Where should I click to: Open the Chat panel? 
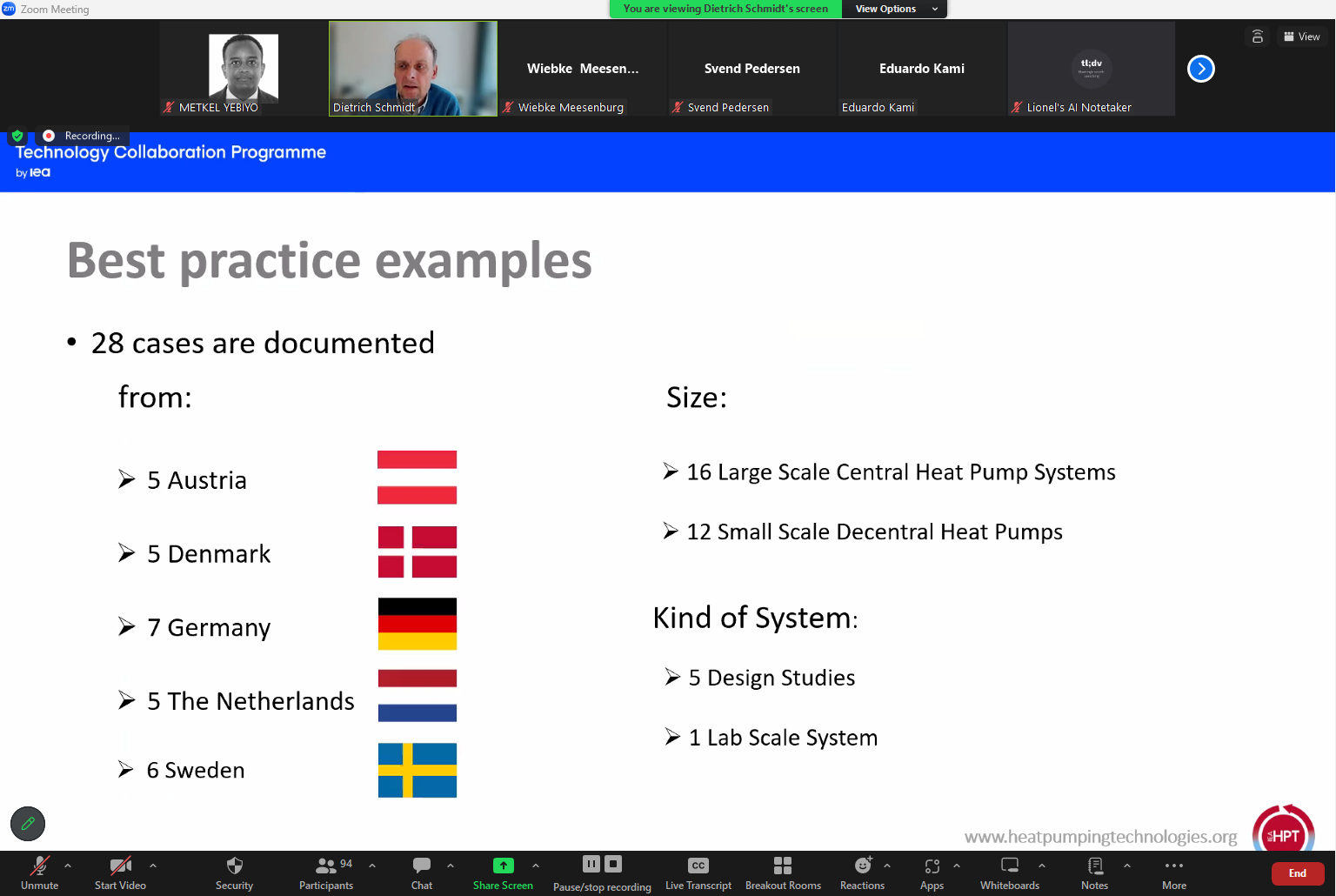(x=422, y=873)
